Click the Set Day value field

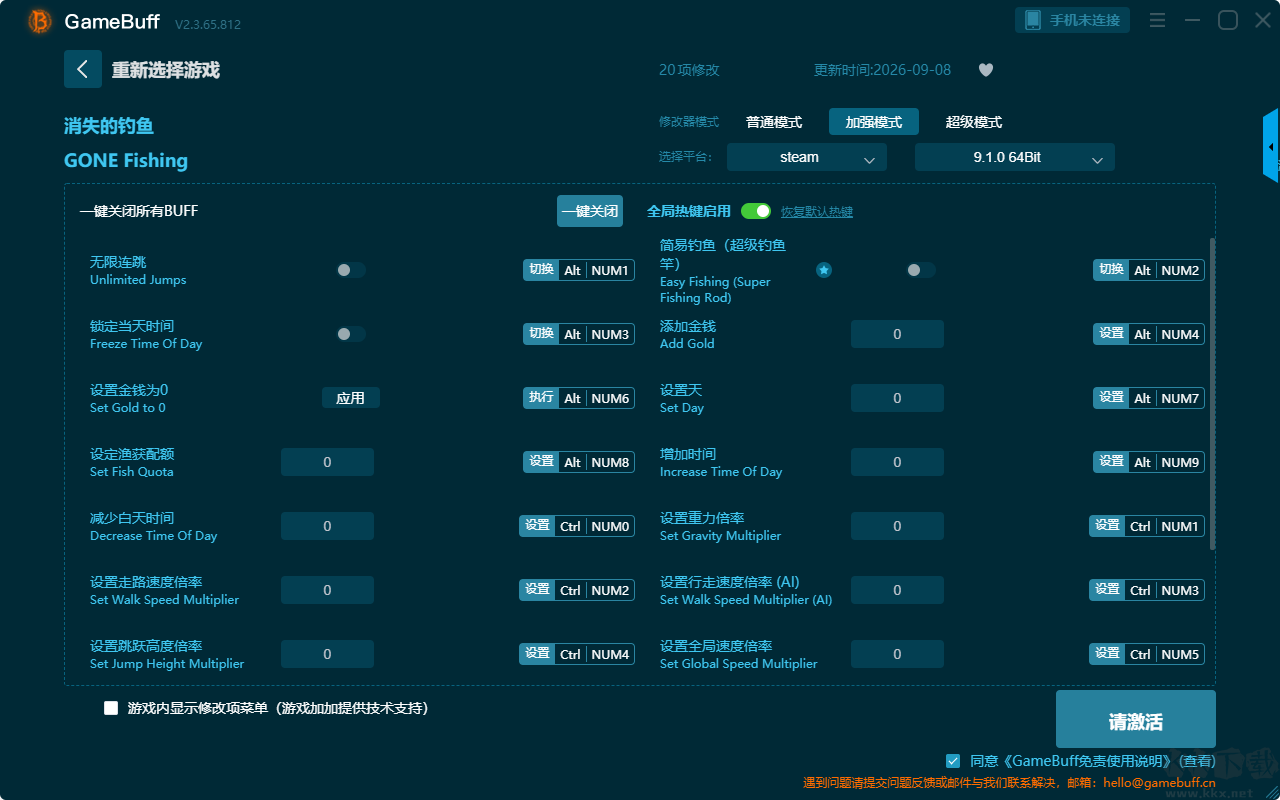pyautogui.click(x=897, y=398)
